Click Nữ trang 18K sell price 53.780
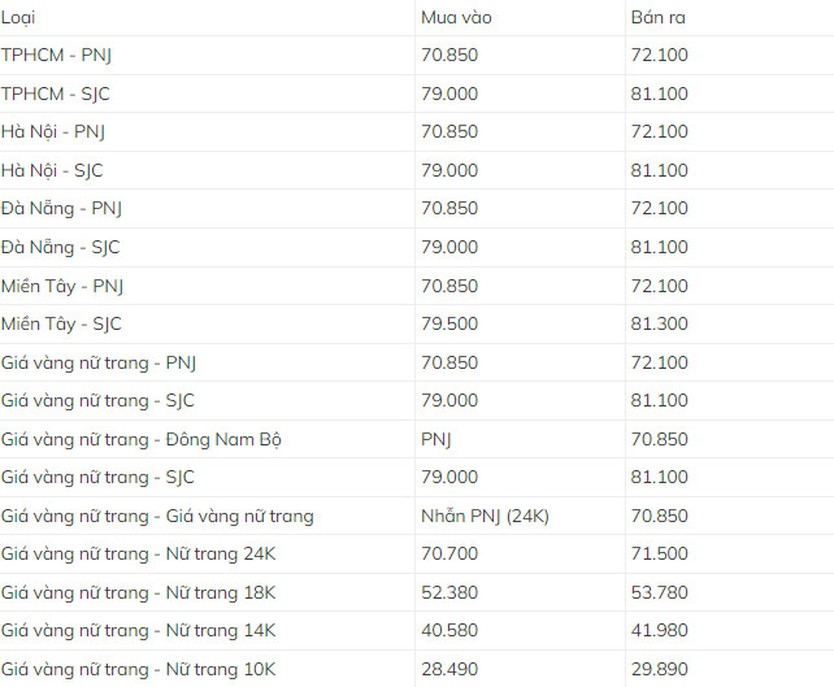 tap(660, 592)
